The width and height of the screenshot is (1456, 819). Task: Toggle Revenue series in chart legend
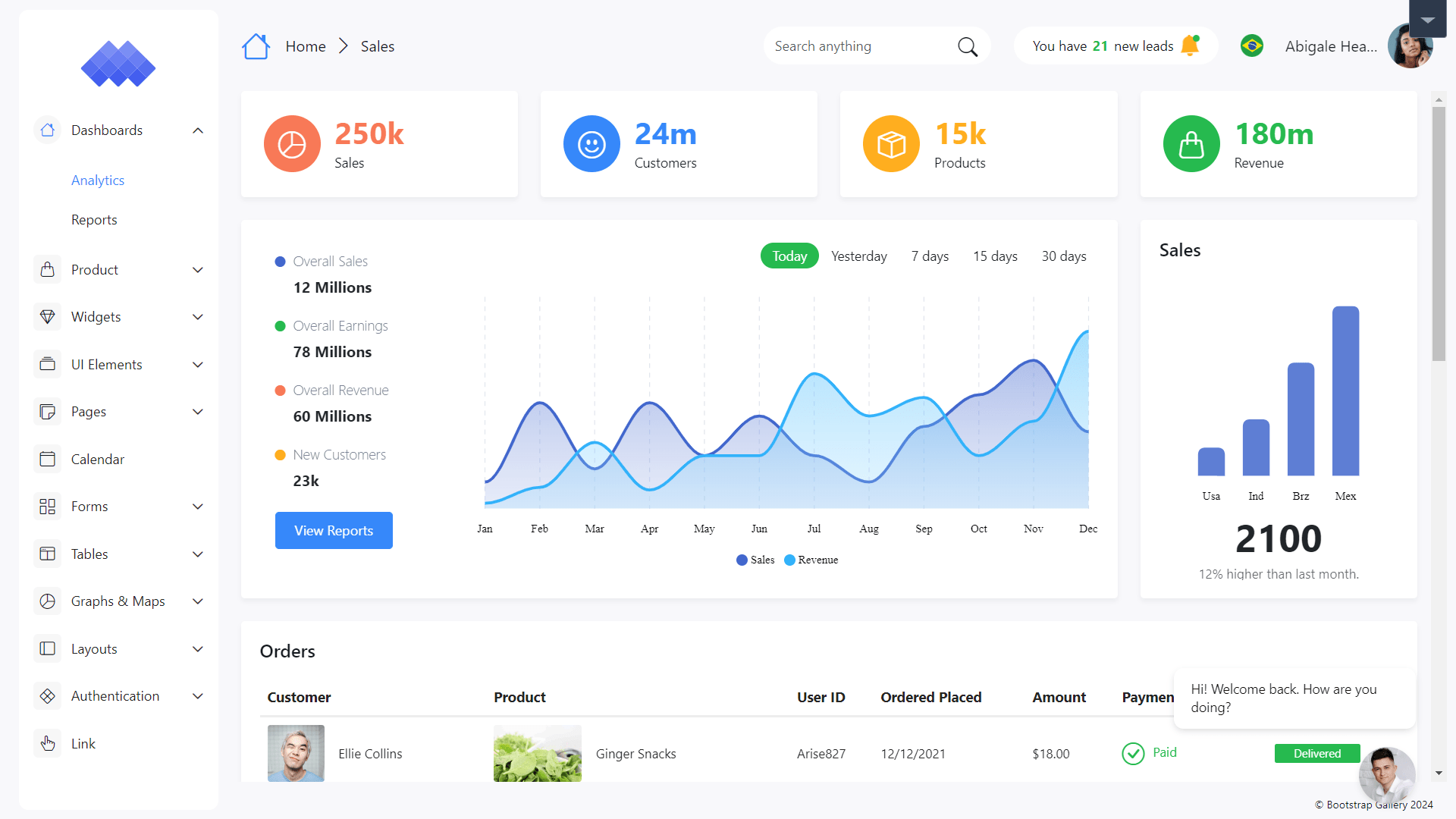click(811, 560)
